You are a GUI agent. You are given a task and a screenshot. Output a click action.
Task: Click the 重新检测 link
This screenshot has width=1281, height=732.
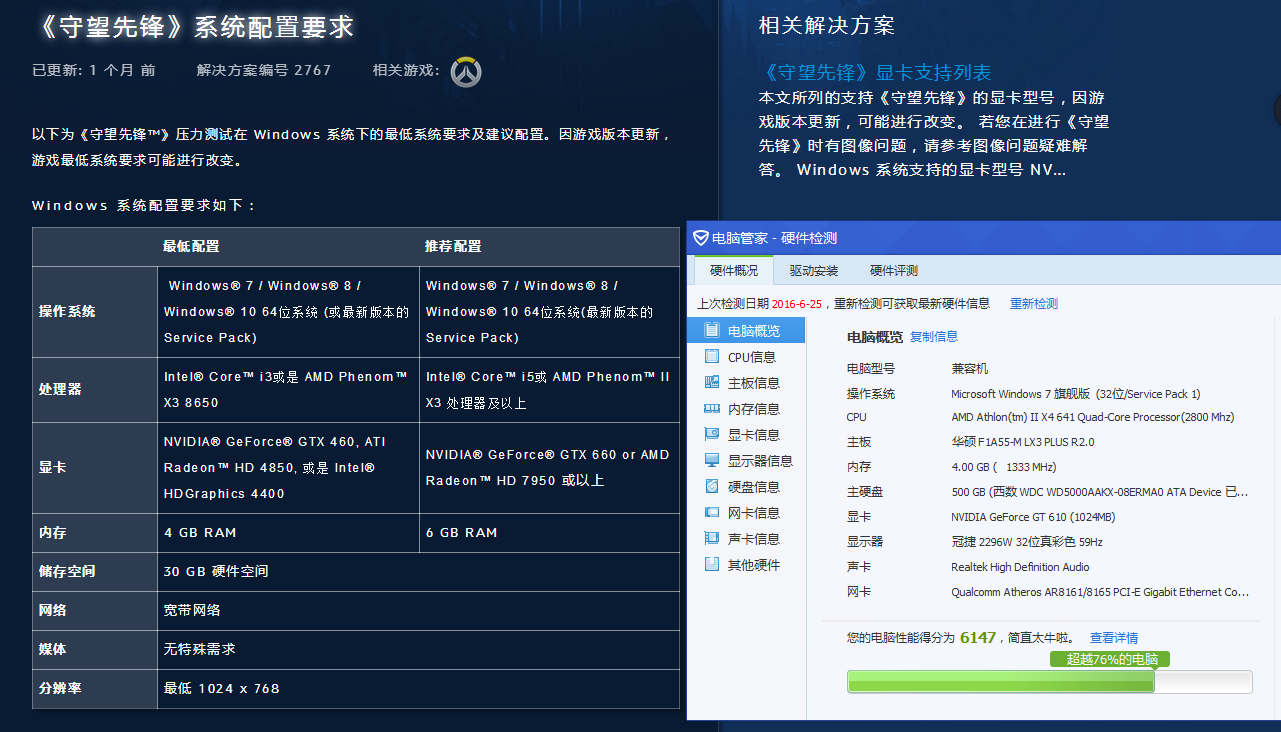tap(1034, 304)
